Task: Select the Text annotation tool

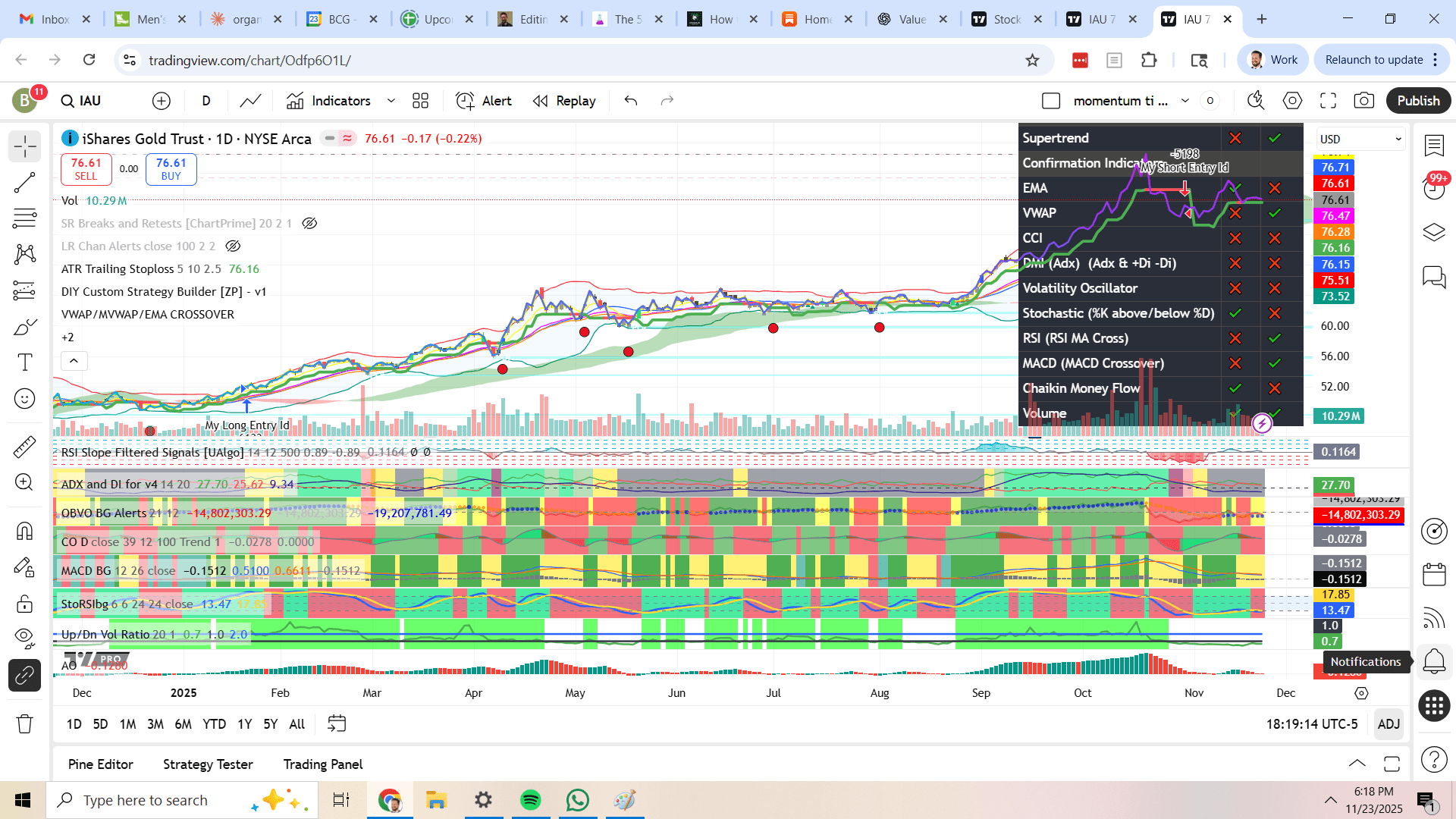Action: (24, 362)
